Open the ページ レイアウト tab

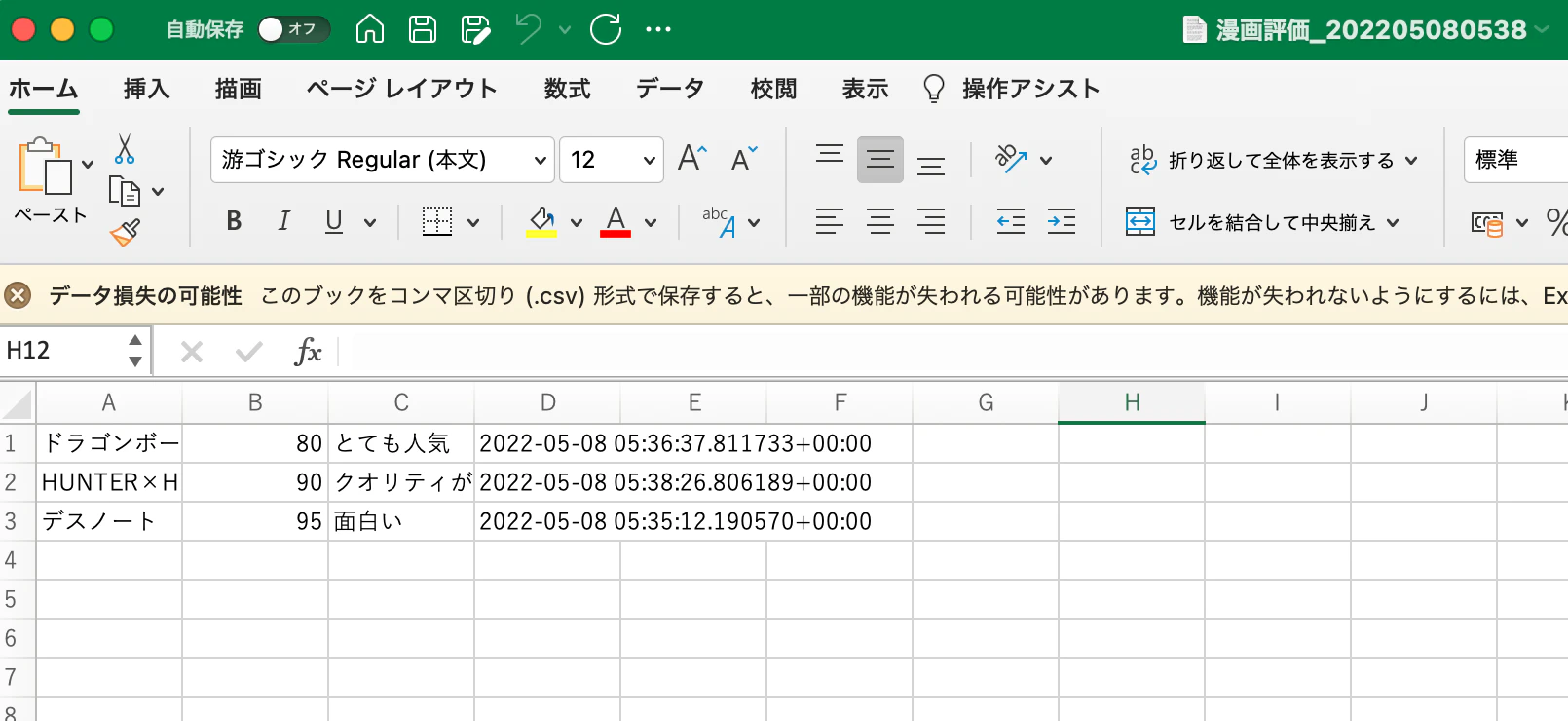pyautogui.click(x=402, y=89)
